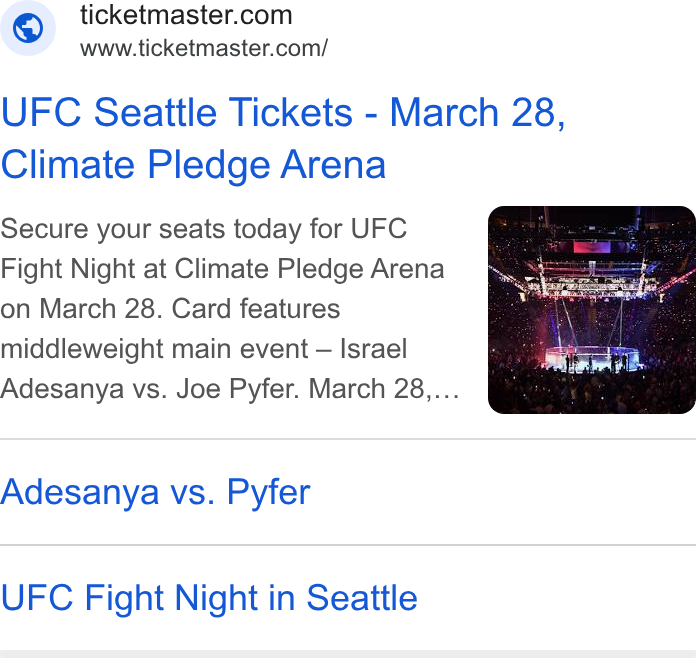
Task: Click 'middleweight main event' in the snippet
Action: tap(154, 349)
